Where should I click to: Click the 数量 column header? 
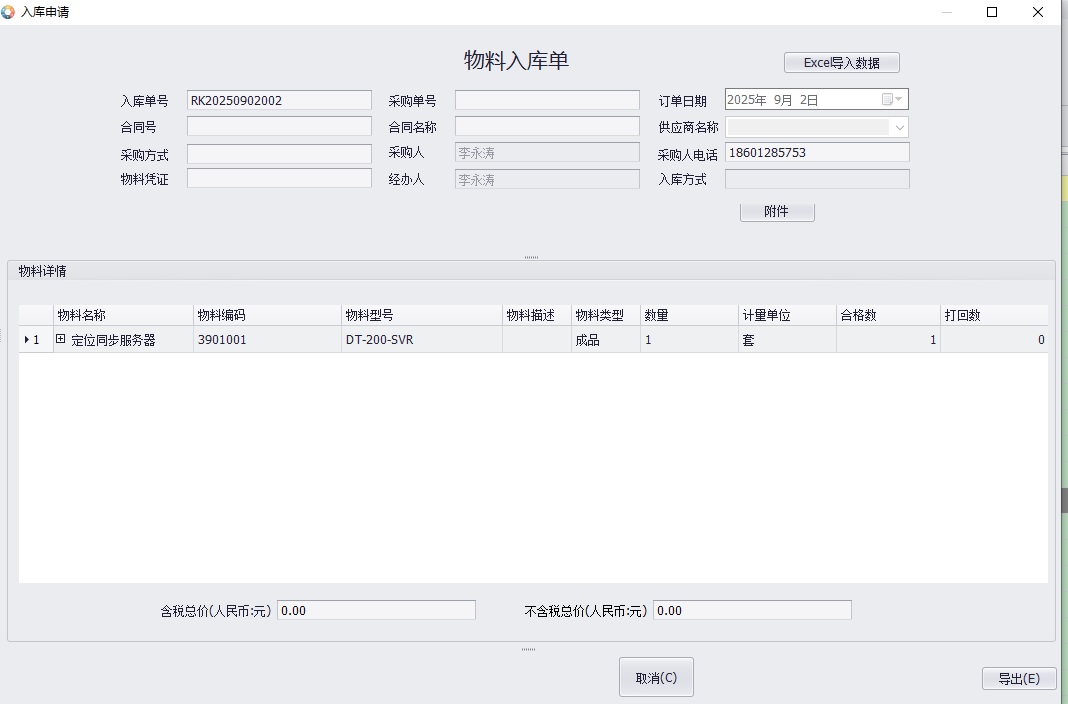[x=688, y=315]
